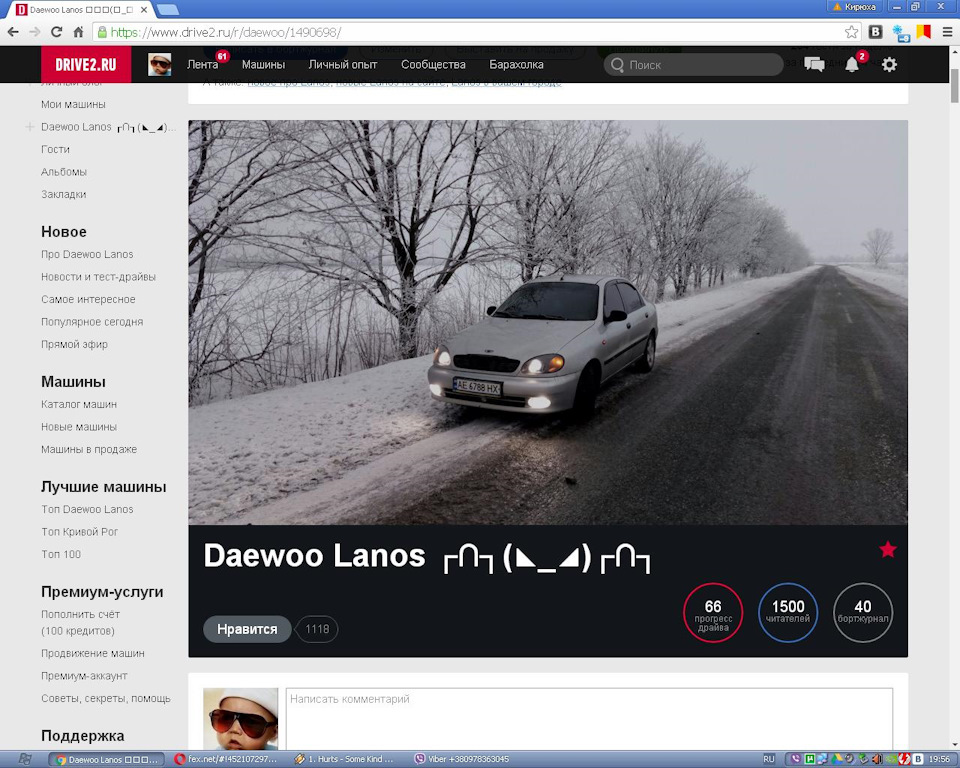
Task: Open the Windows Start button
Action: (x=24, y=759)
